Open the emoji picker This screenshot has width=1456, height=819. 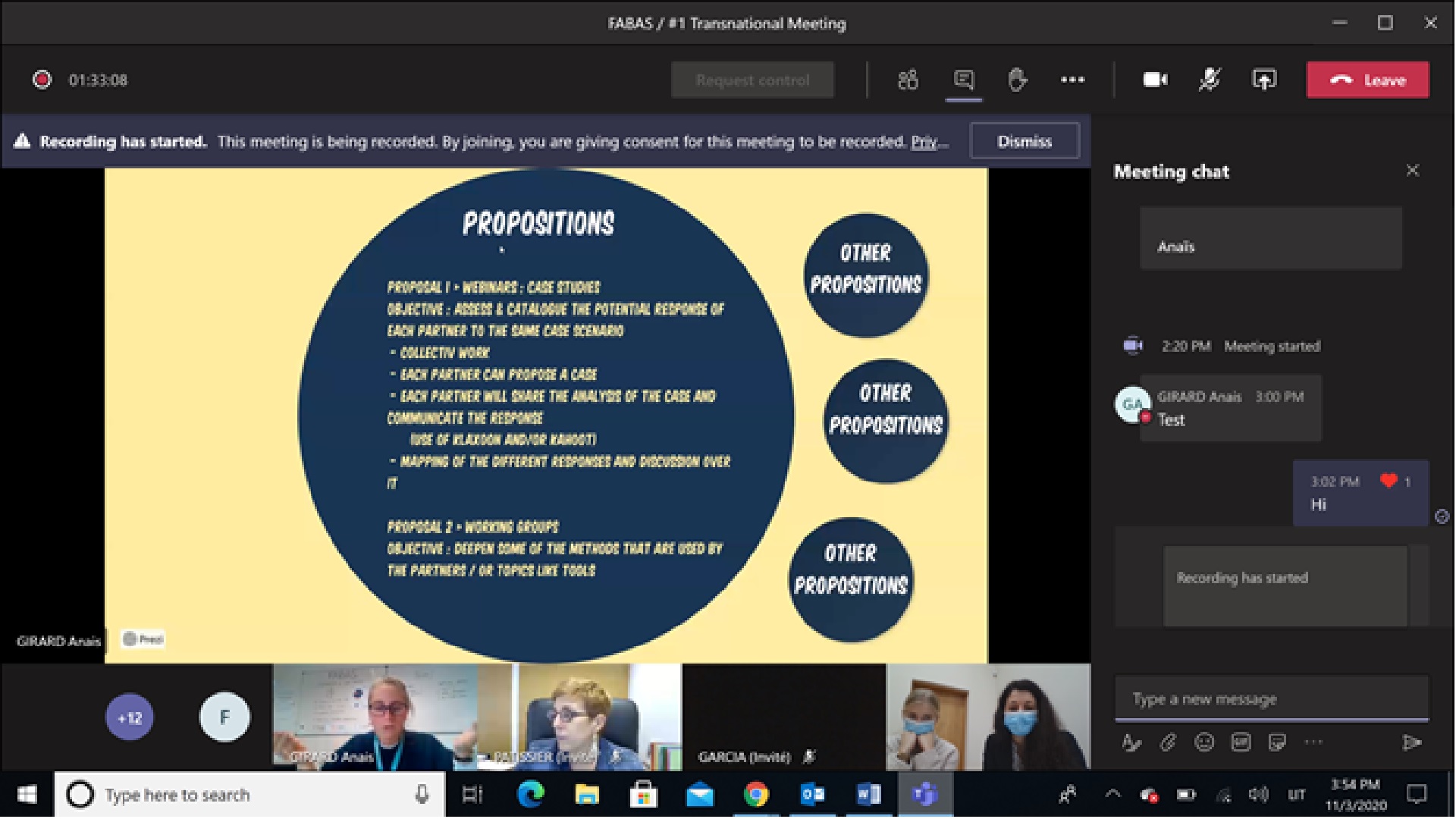1204,742
